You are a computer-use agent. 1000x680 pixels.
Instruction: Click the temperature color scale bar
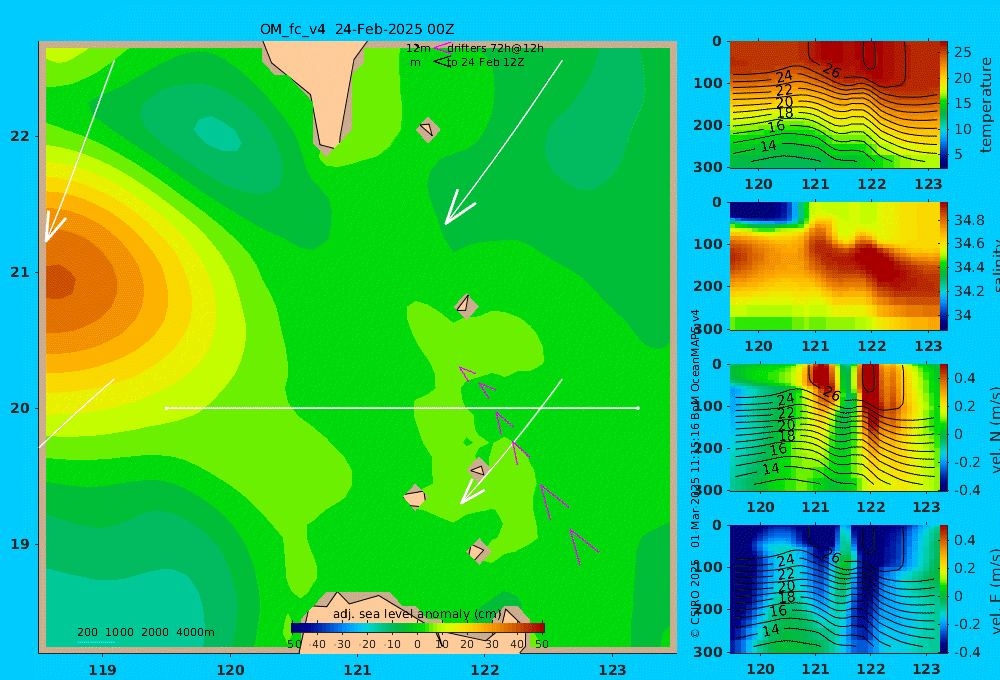[x=944, y=105]
